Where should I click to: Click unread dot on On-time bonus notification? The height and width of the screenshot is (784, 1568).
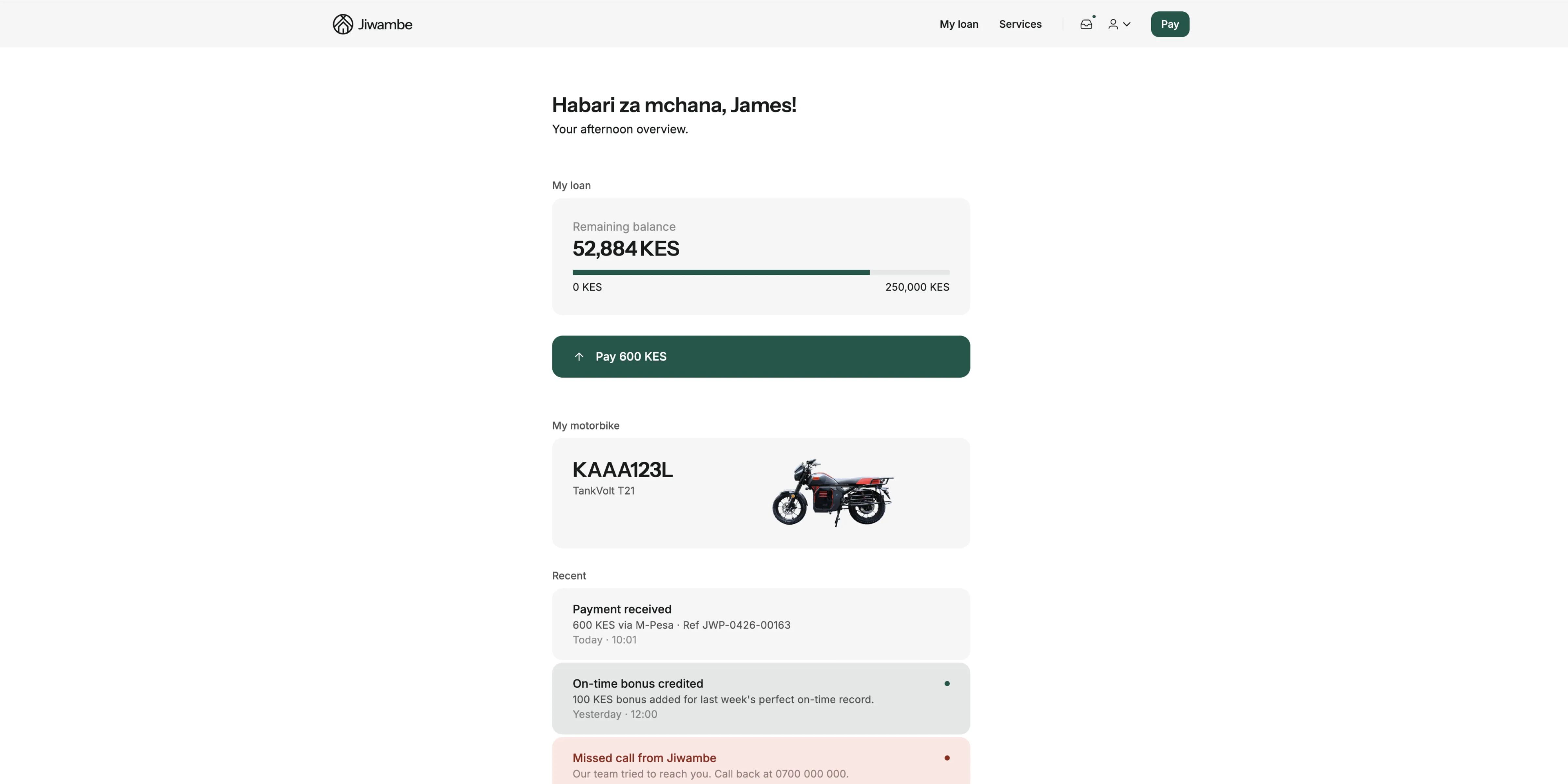point(947,684)
